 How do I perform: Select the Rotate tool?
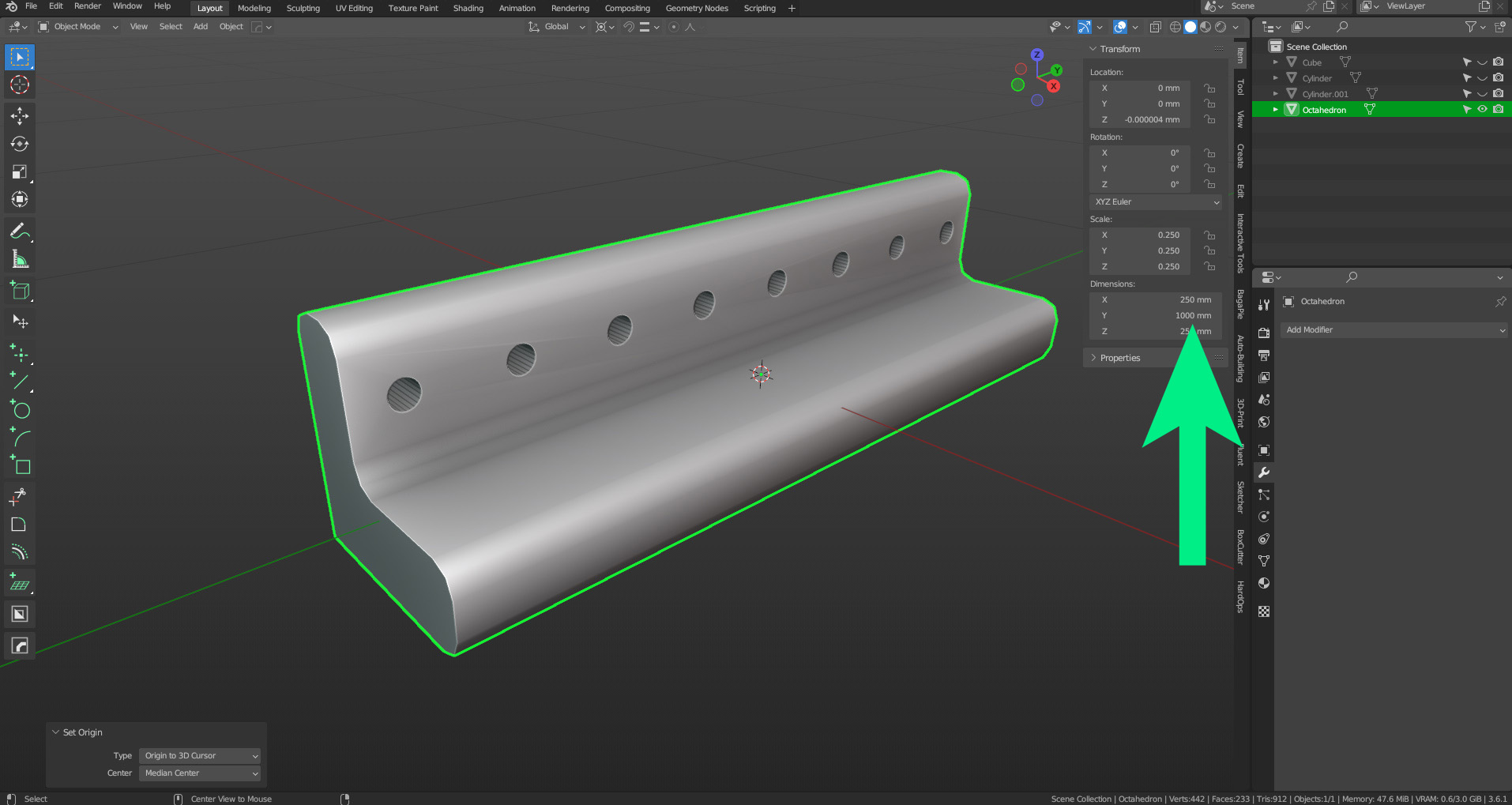click(x=20, y=144)
